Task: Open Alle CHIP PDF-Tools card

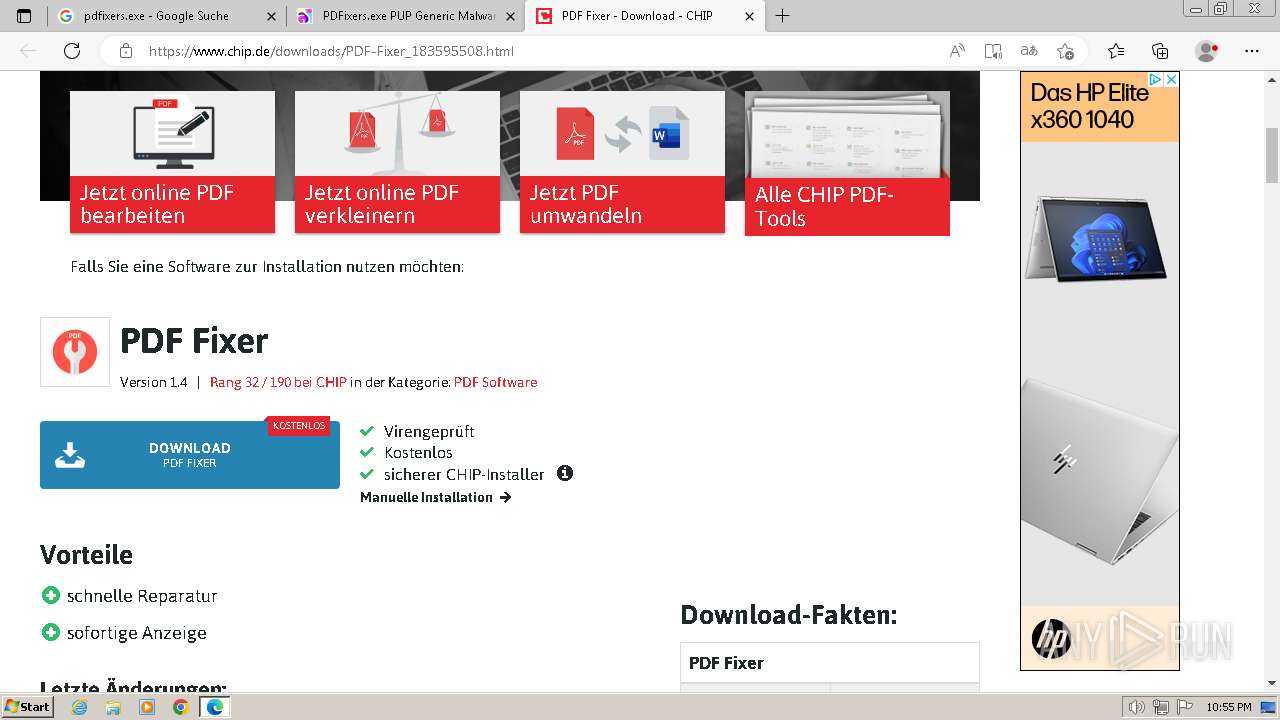Action: point(847,164)
